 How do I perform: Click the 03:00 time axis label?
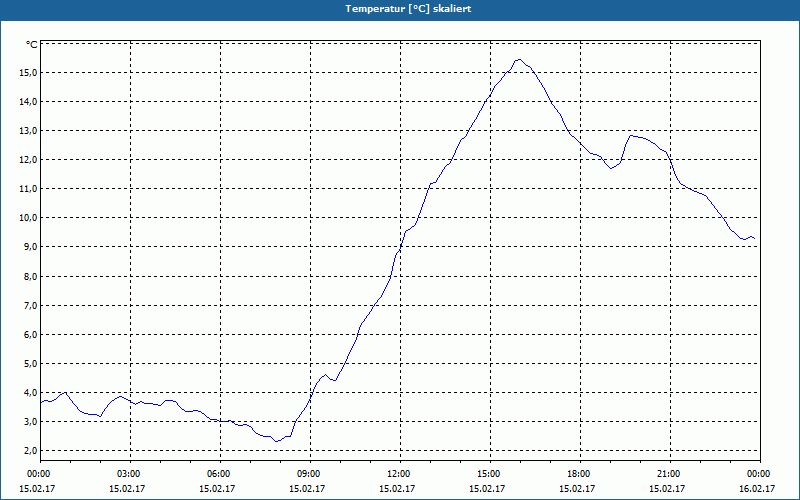[131, 474]
